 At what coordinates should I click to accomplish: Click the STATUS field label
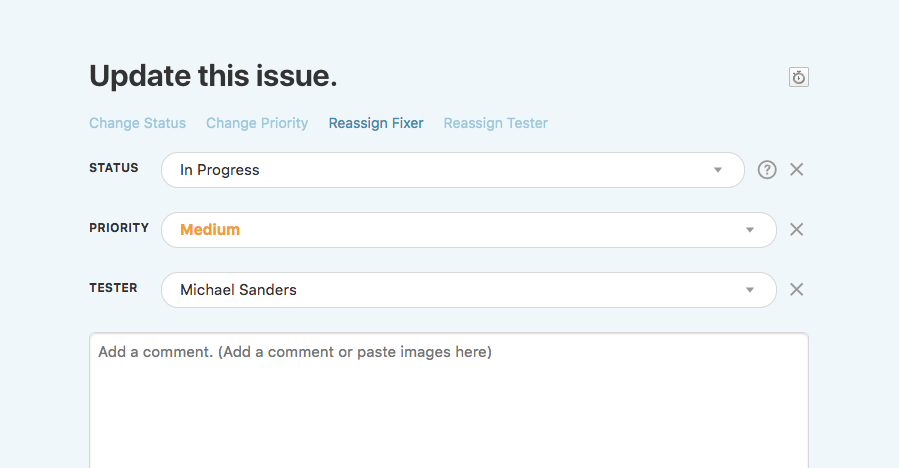[114, 168]
